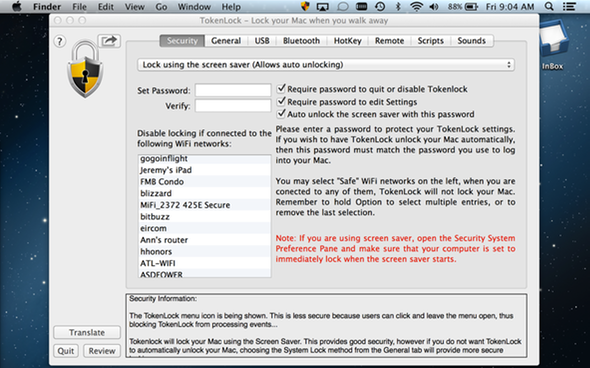Toggle Require password to quit or disable Tokenlock
The height and width of the screenshot is (368, 590).
(281, 89)
